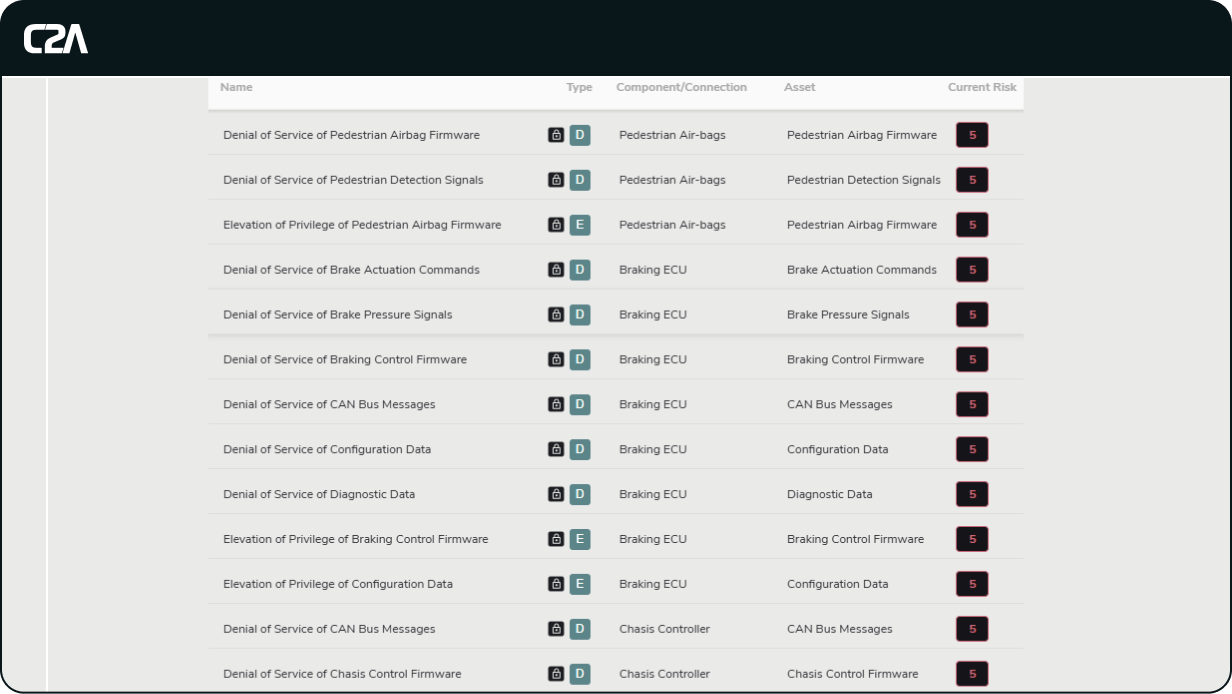Viewport: 1232px width, 694px height.
Task: Click D type badge in Brake Pressure Signals row
Action: coord(580,315)
